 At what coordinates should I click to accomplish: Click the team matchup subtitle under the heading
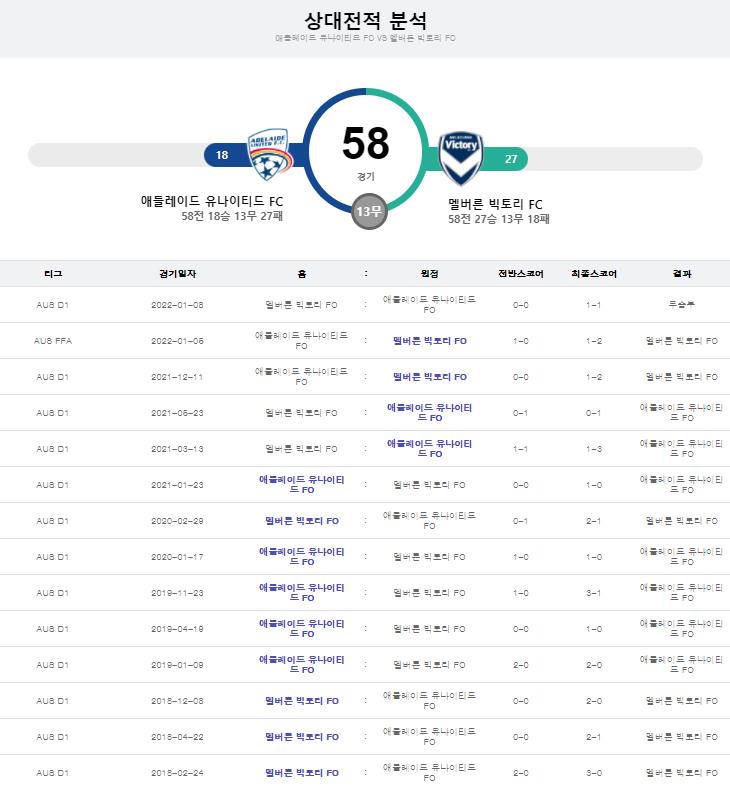click(x=365, y=38)
